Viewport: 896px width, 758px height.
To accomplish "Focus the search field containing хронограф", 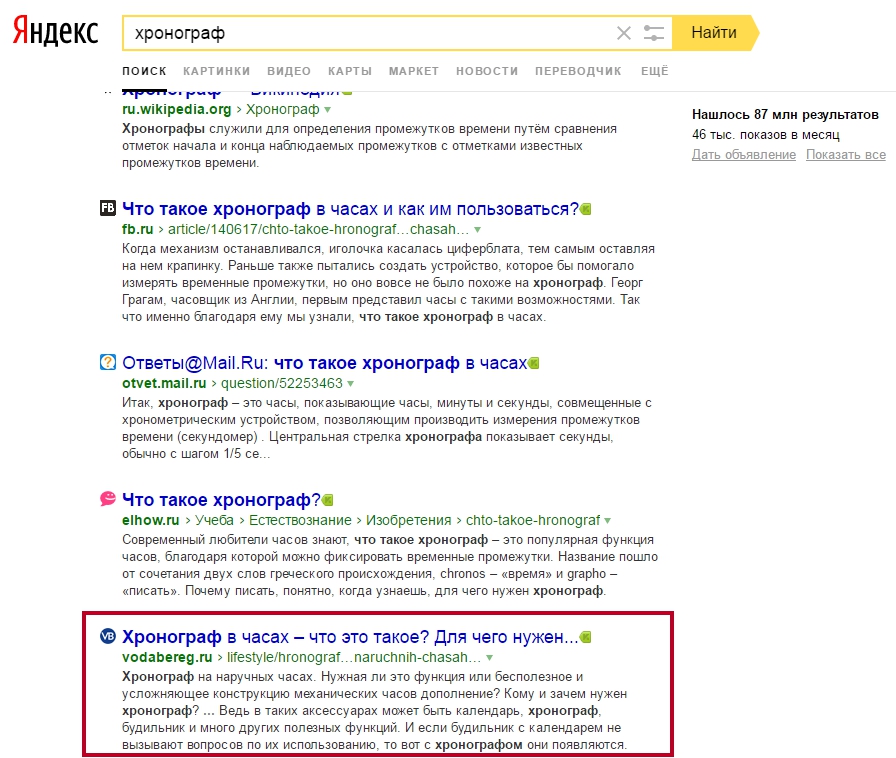I will [x=371, y=33].
